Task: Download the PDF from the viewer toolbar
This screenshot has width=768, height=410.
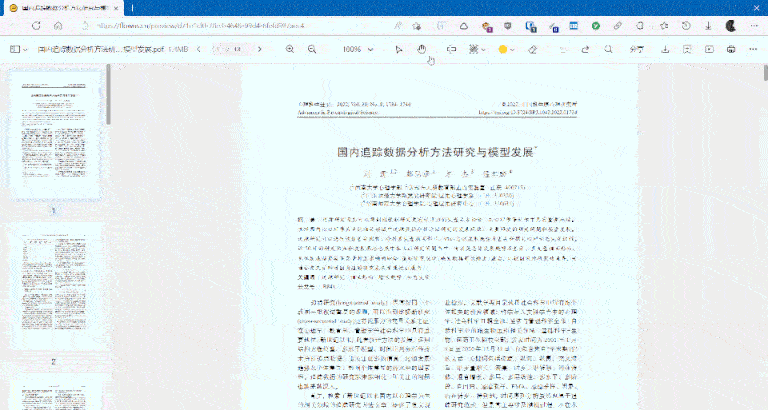Action: tap(665, 49)
